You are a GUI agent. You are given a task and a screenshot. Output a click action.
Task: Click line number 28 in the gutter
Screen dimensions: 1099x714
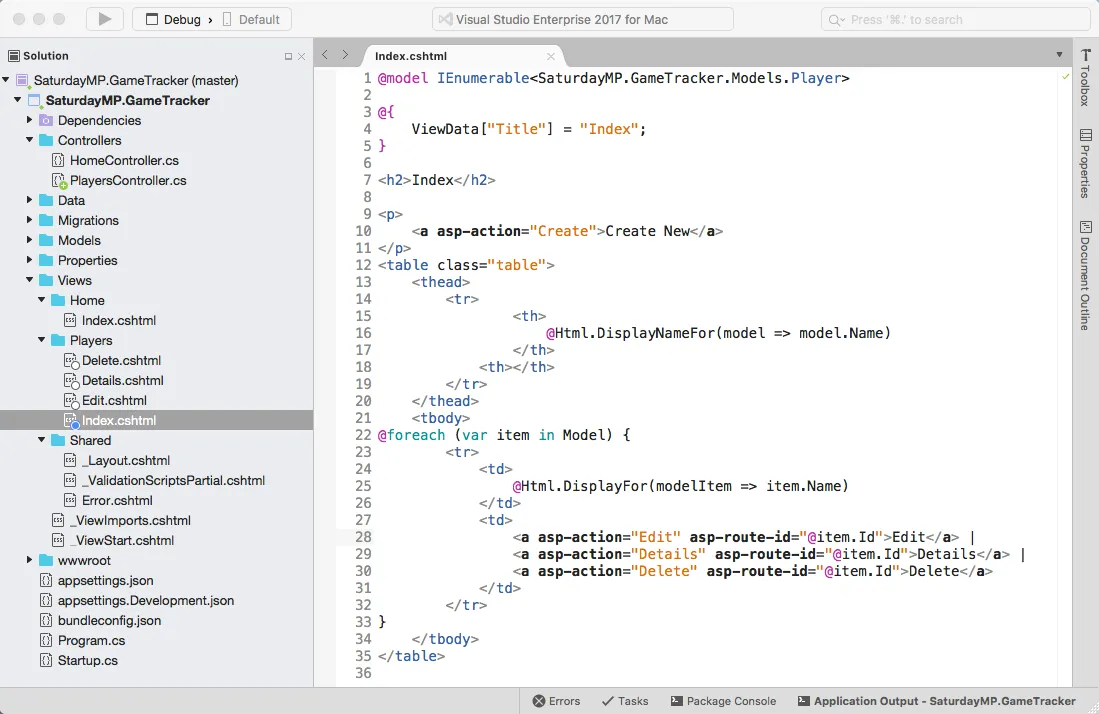(363, 537)
